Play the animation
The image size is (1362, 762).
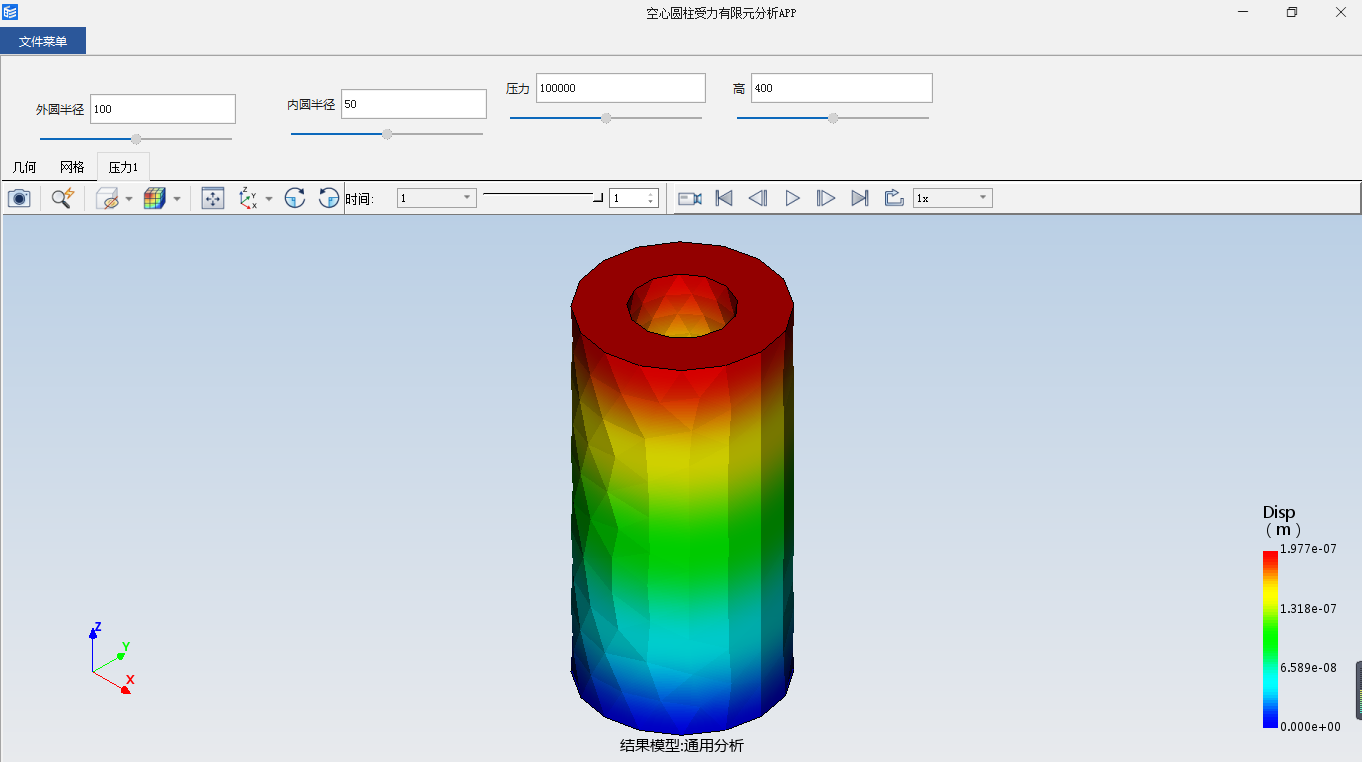click(792, 198)
